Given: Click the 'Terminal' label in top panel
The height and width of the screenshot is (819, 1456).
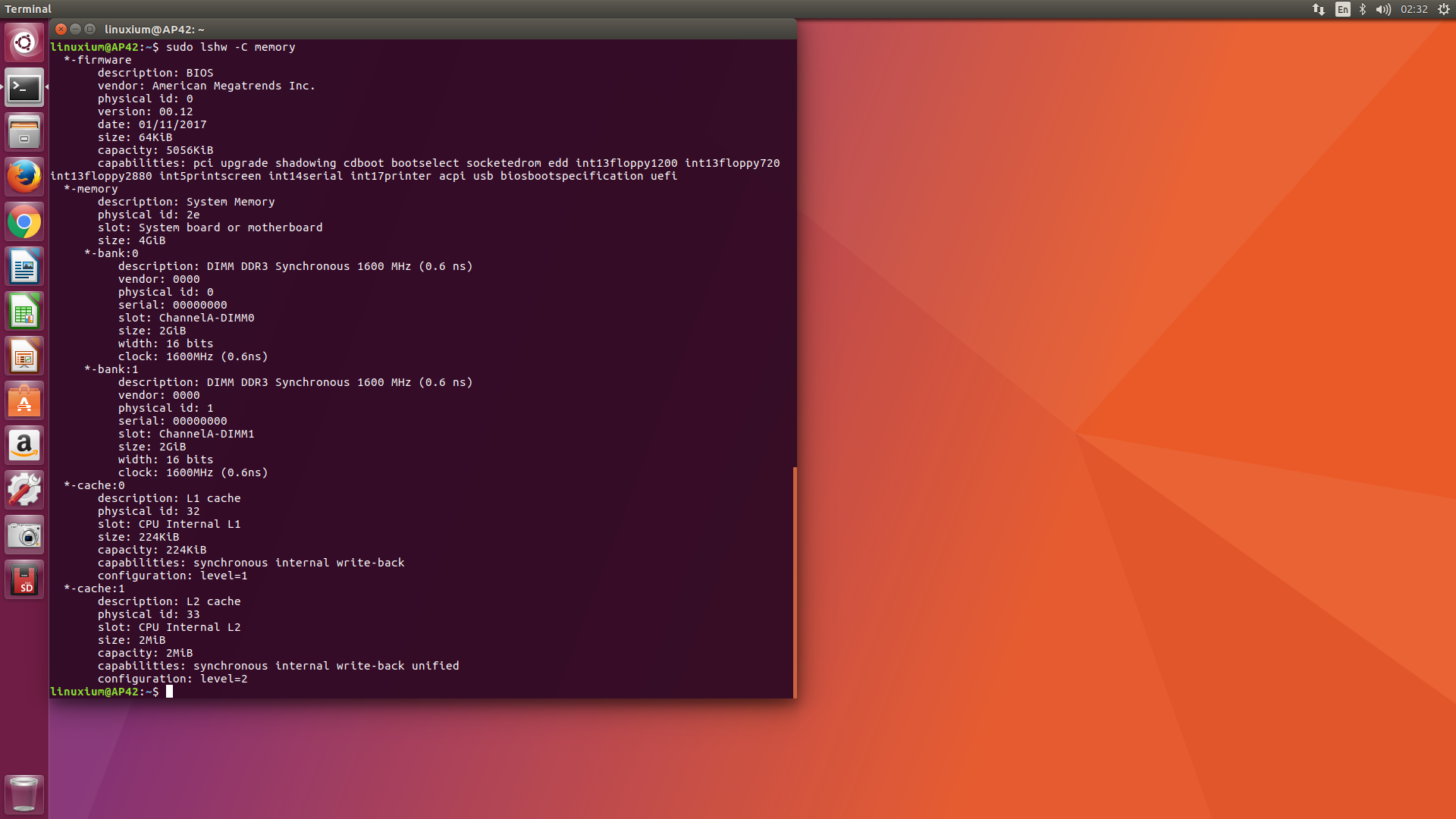Looking at the screenshot, I should (x=28, y=9).
